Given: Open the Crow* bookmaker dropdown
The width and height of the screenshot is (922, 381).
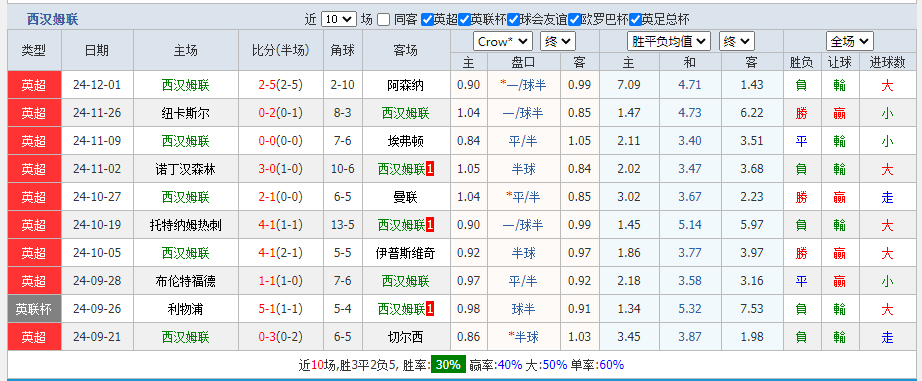Looking at the screenshot, I should coord(503,42).
